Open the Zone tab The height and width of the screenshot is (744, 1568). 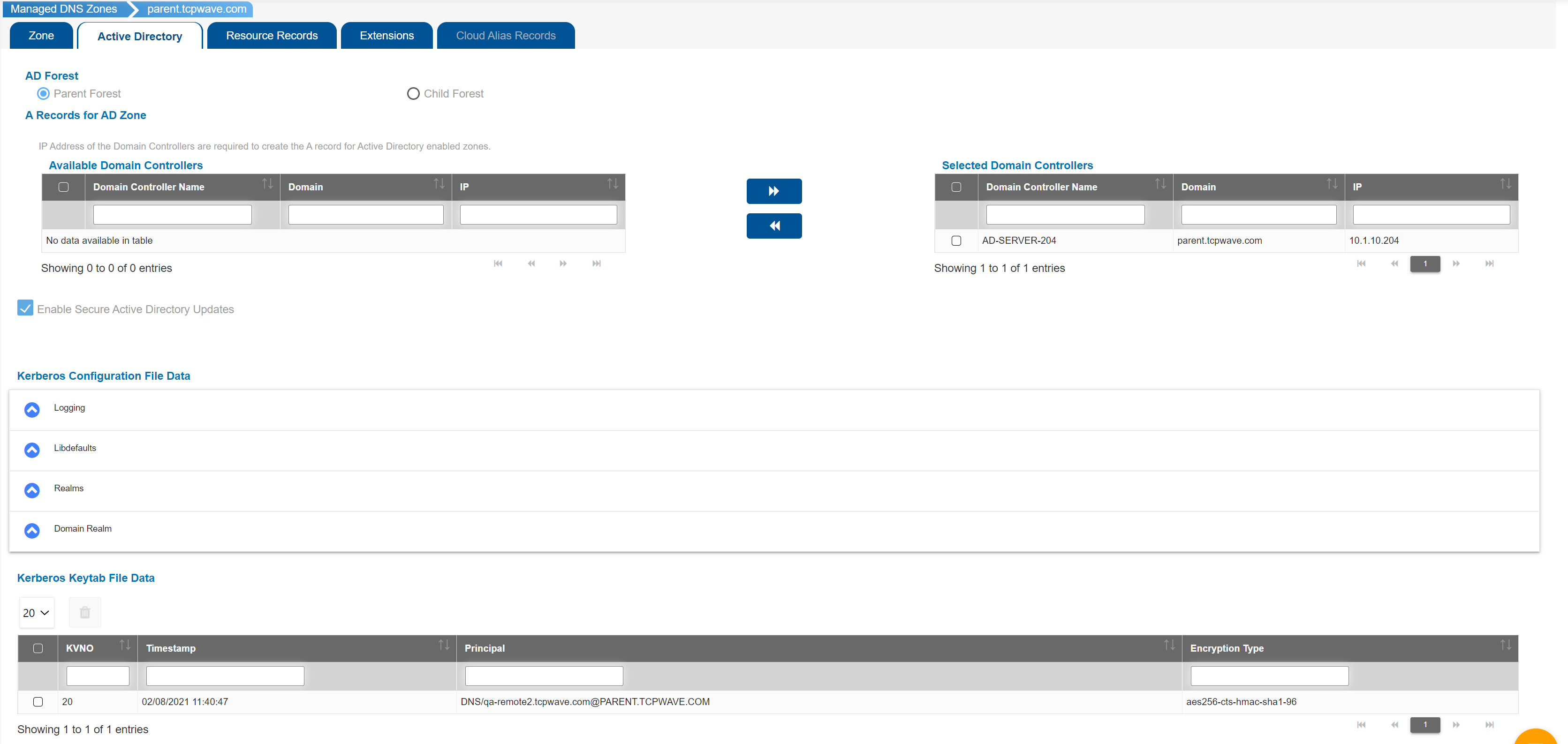pyautogui.click(x=41, y=35)
